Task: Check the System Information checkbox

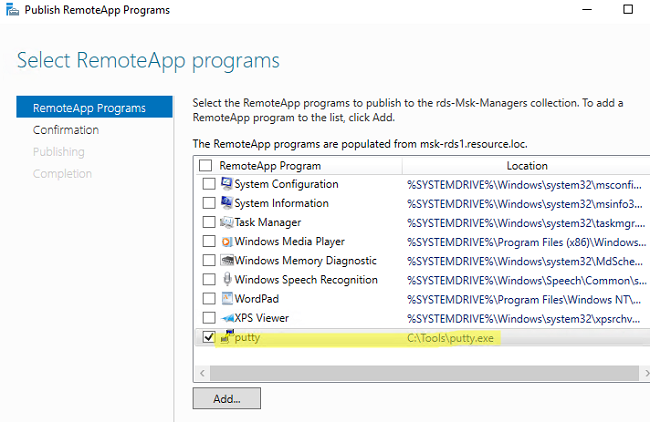Action: pos(209,203)
